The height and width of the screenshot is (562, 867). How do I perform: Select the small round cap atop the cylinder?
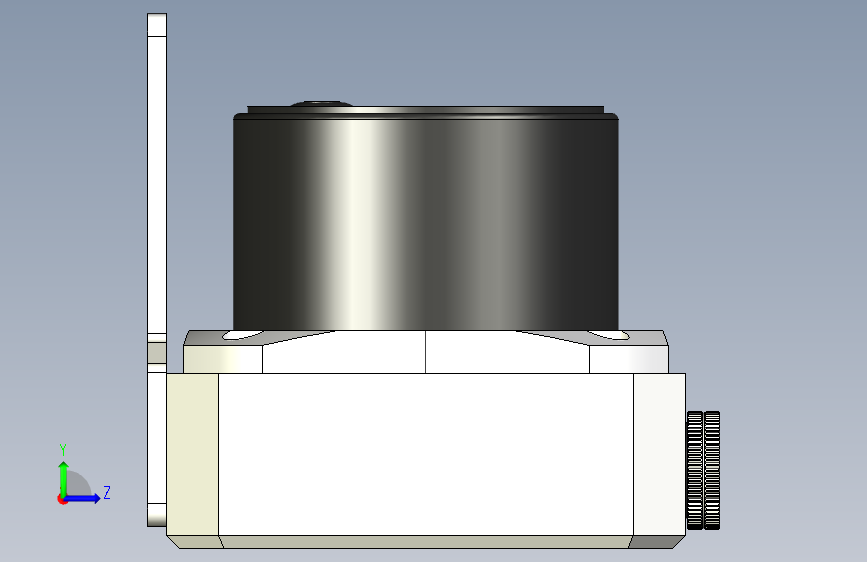pyautogui.click(x=321, y=103)
